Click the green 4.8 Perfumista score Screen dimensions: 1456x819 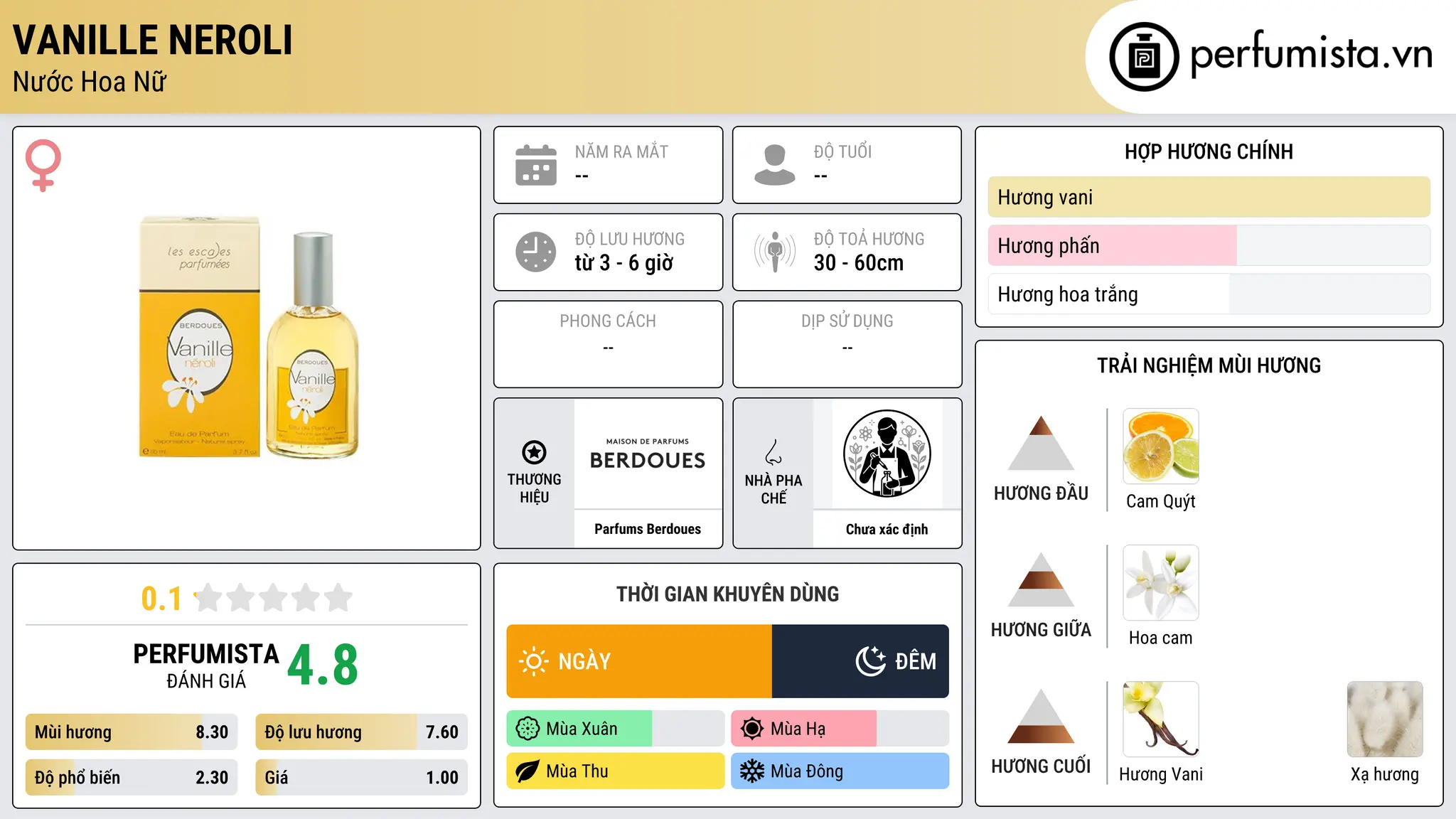tap(323, 665)
